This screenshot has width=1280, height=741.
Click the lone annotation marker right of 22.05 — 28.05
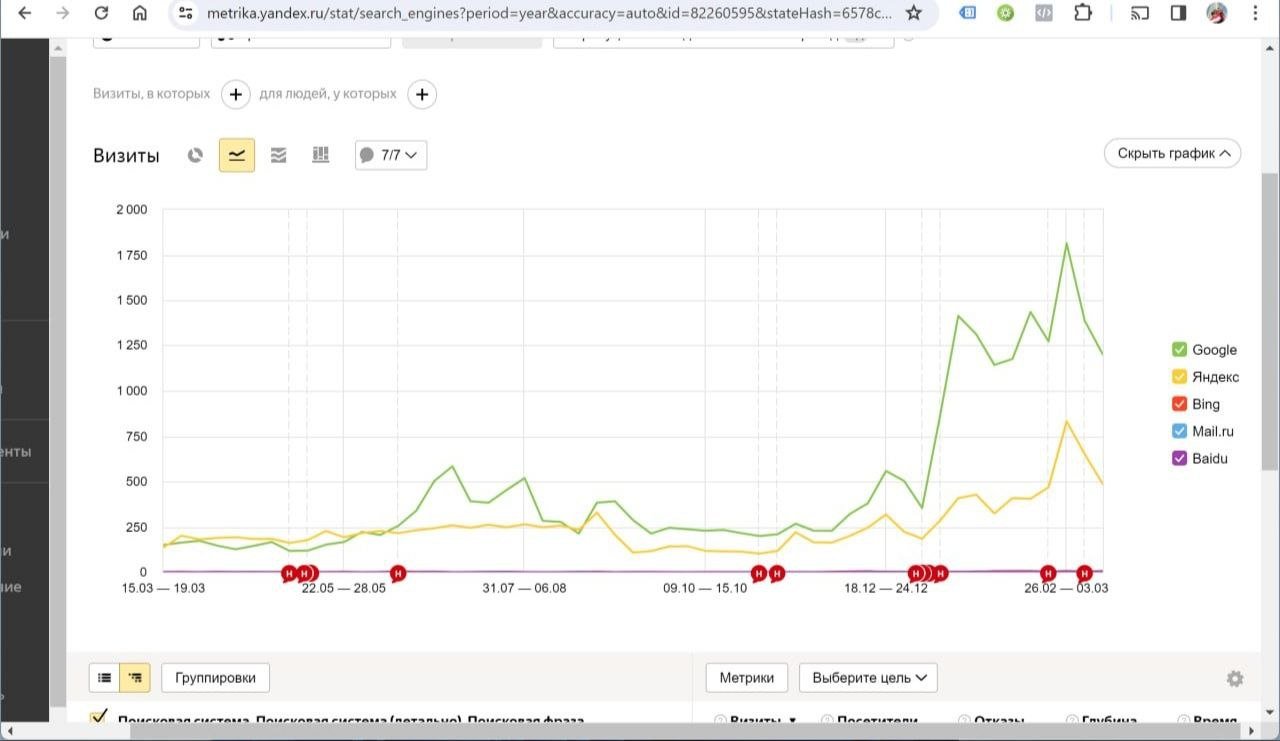pos(398,573)
